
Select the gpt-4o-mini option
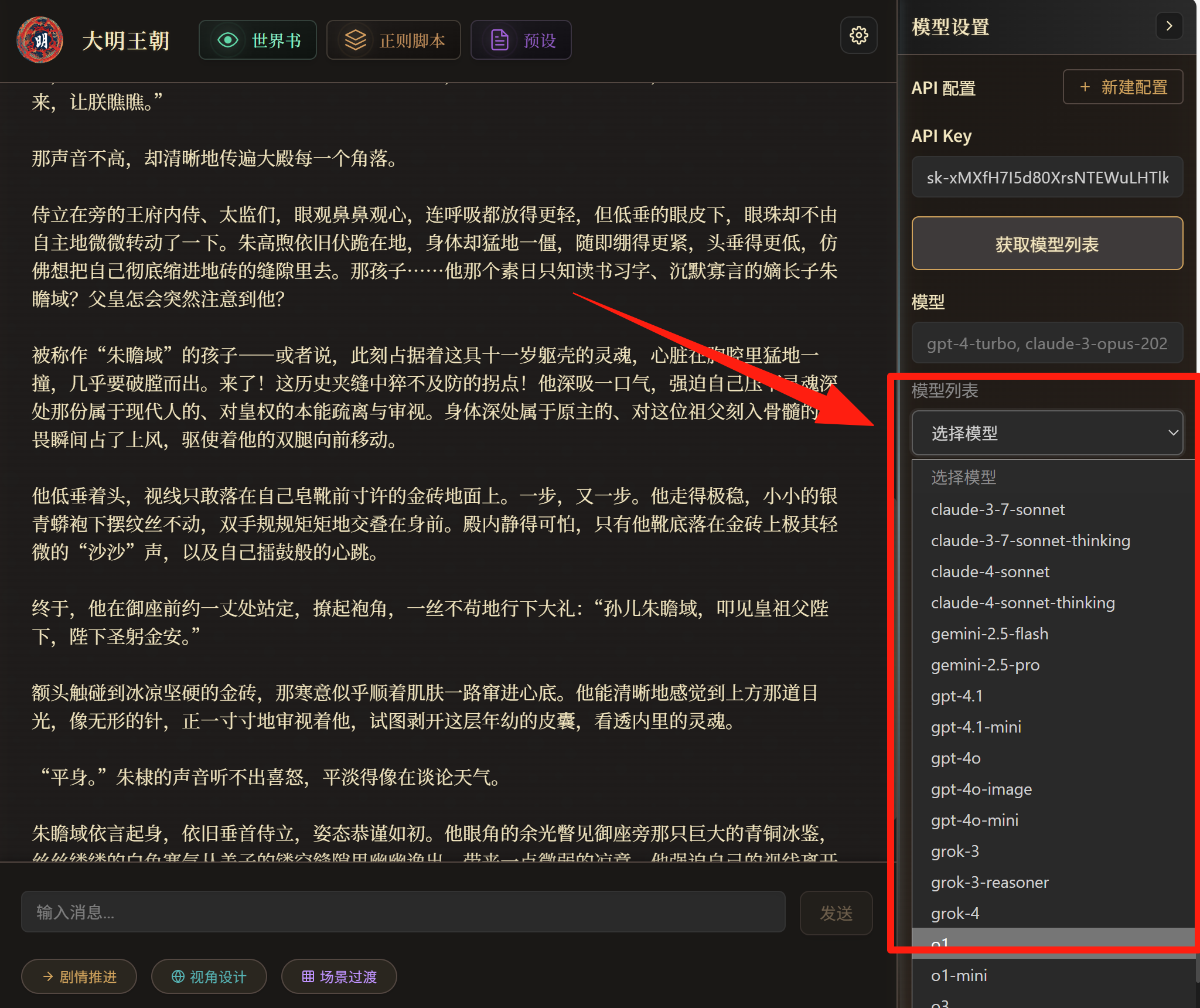1053,820
